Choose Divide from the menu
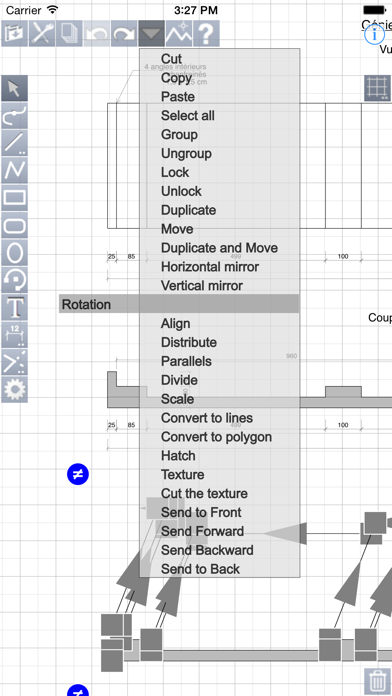This screenshot has height=696, width=392. tap(179, 380)
